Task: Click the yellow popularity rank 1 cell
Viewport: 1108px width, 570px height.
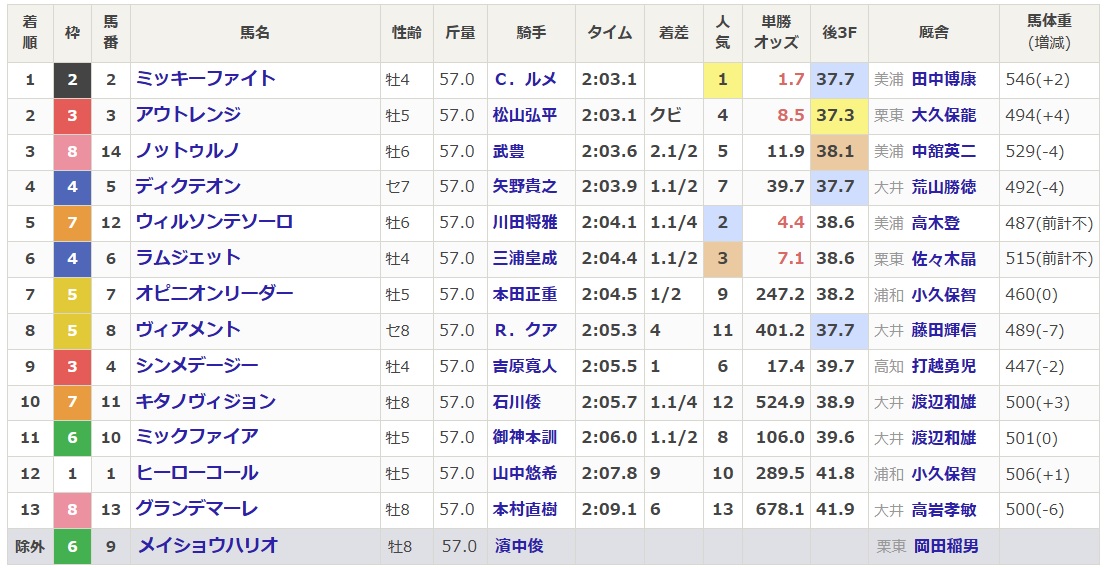Action: [x=722, y=80]
